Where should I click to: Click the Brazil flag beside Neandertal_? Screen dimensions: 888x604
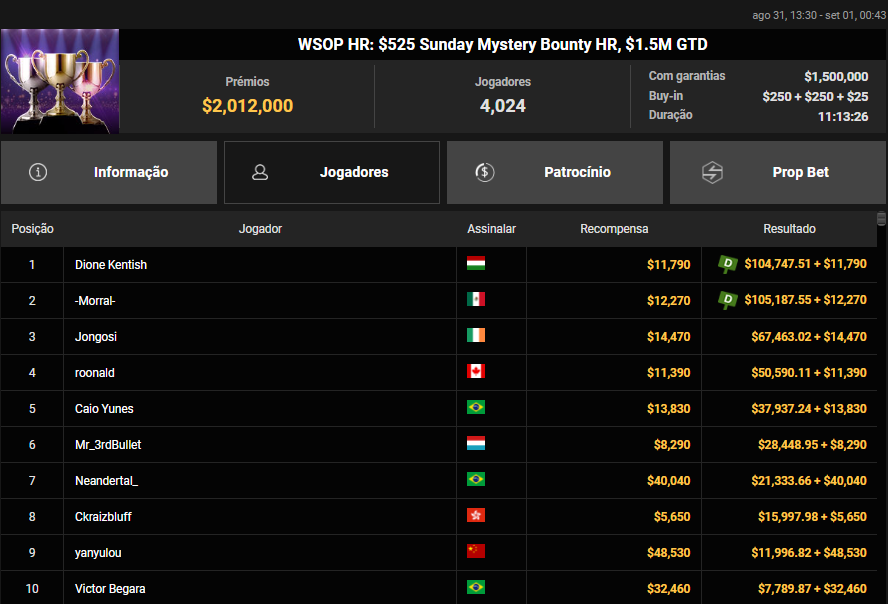[476, 479]
